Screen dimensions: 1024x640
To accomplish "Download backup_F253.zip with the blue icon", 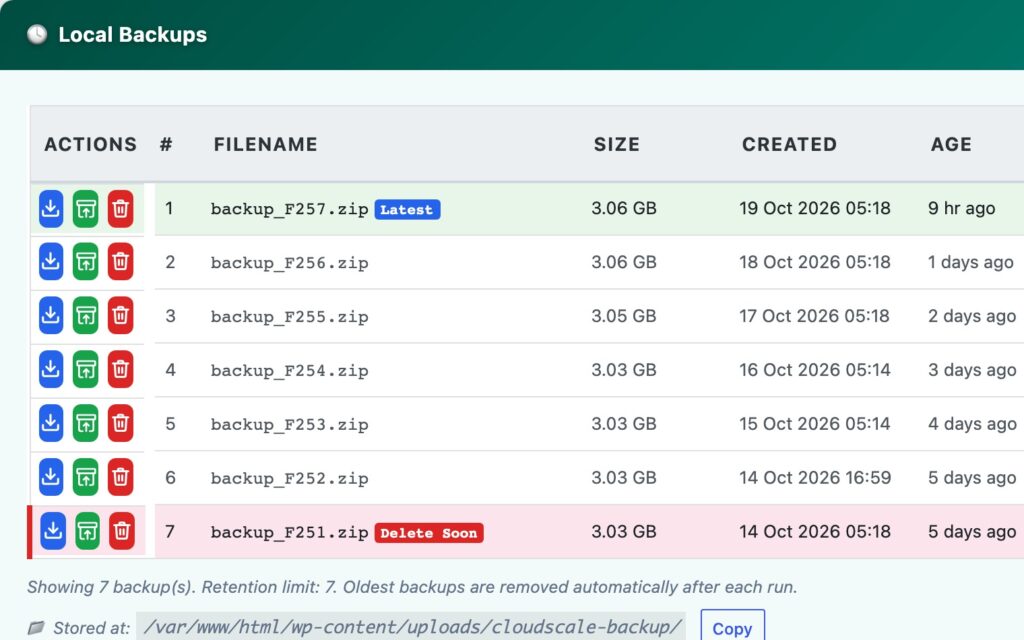I will pos(51,423).
